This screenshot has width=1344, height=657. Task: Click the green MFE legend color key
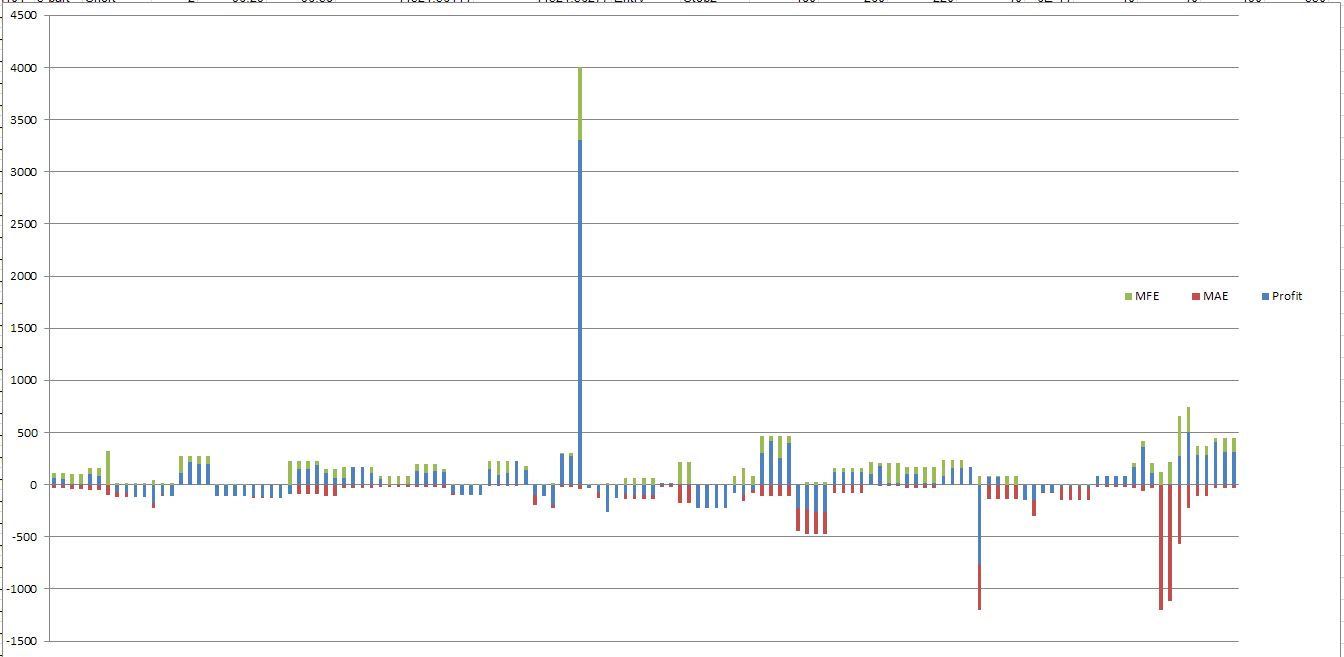[x=1129, y=296]
